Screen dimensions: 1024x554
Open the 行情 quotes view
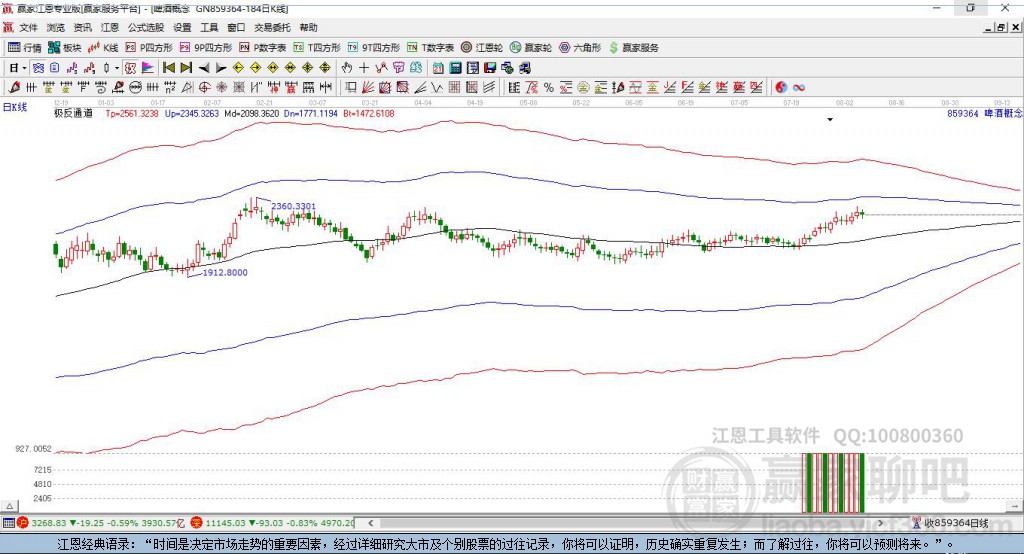[24, 48]
